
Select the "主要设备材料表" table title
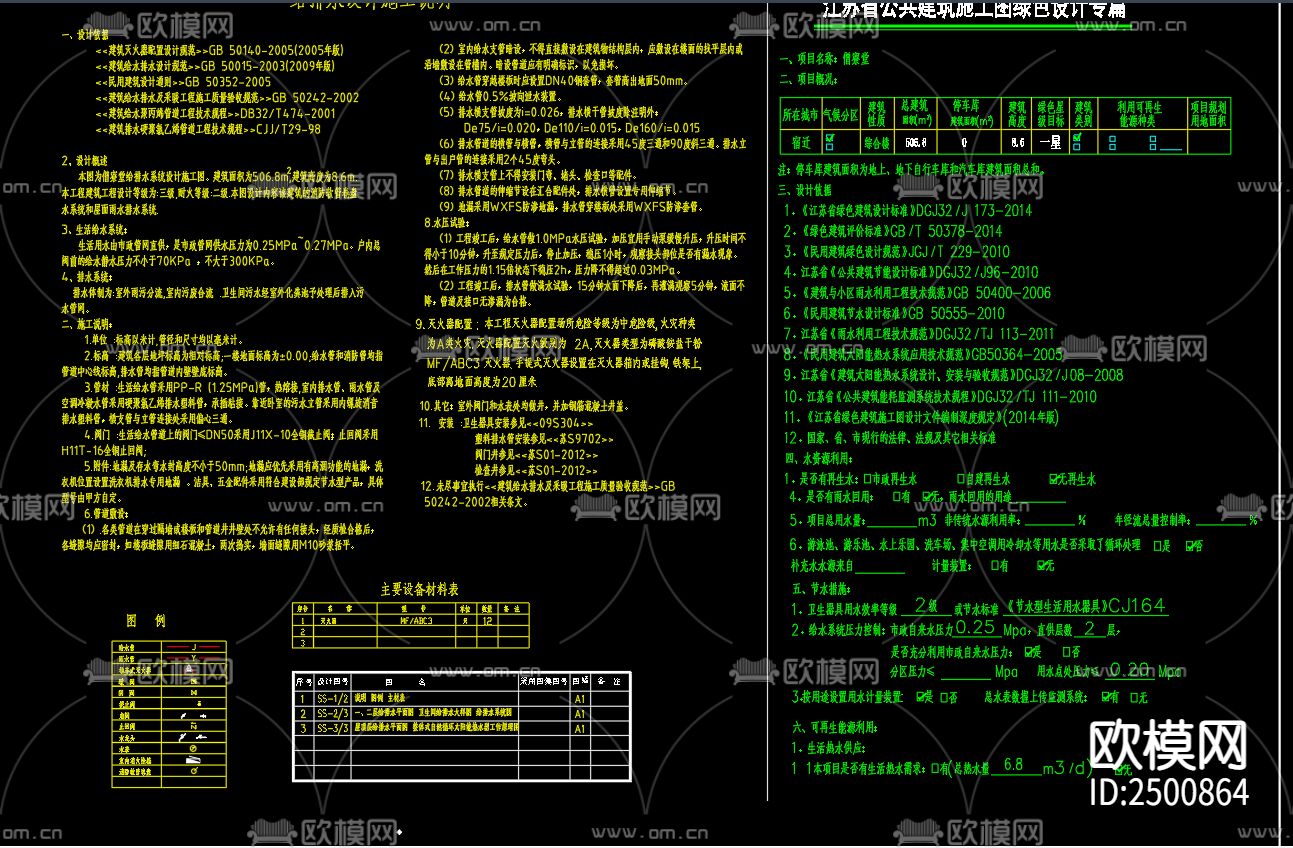[420, 589]
